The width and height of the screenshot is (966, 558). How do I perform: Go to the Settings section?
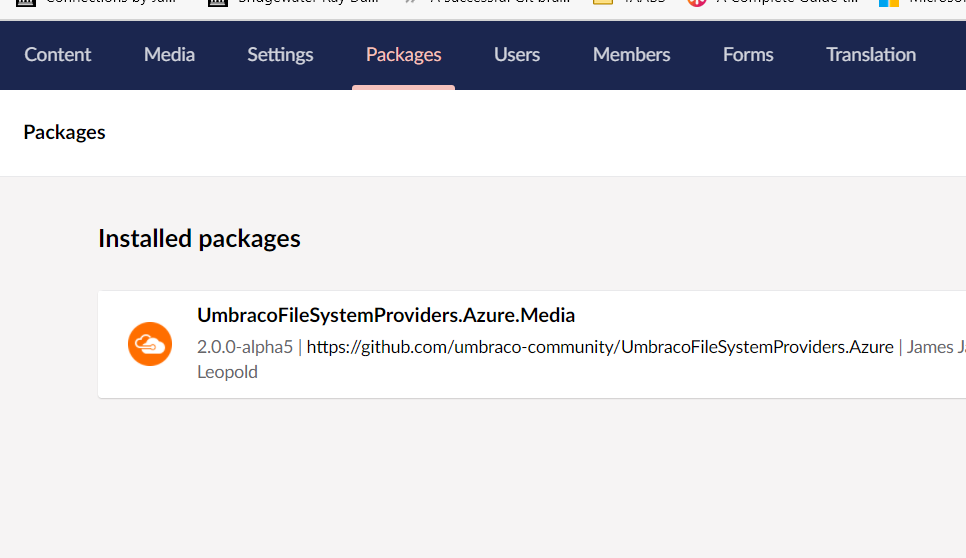(x=280, y=55)
